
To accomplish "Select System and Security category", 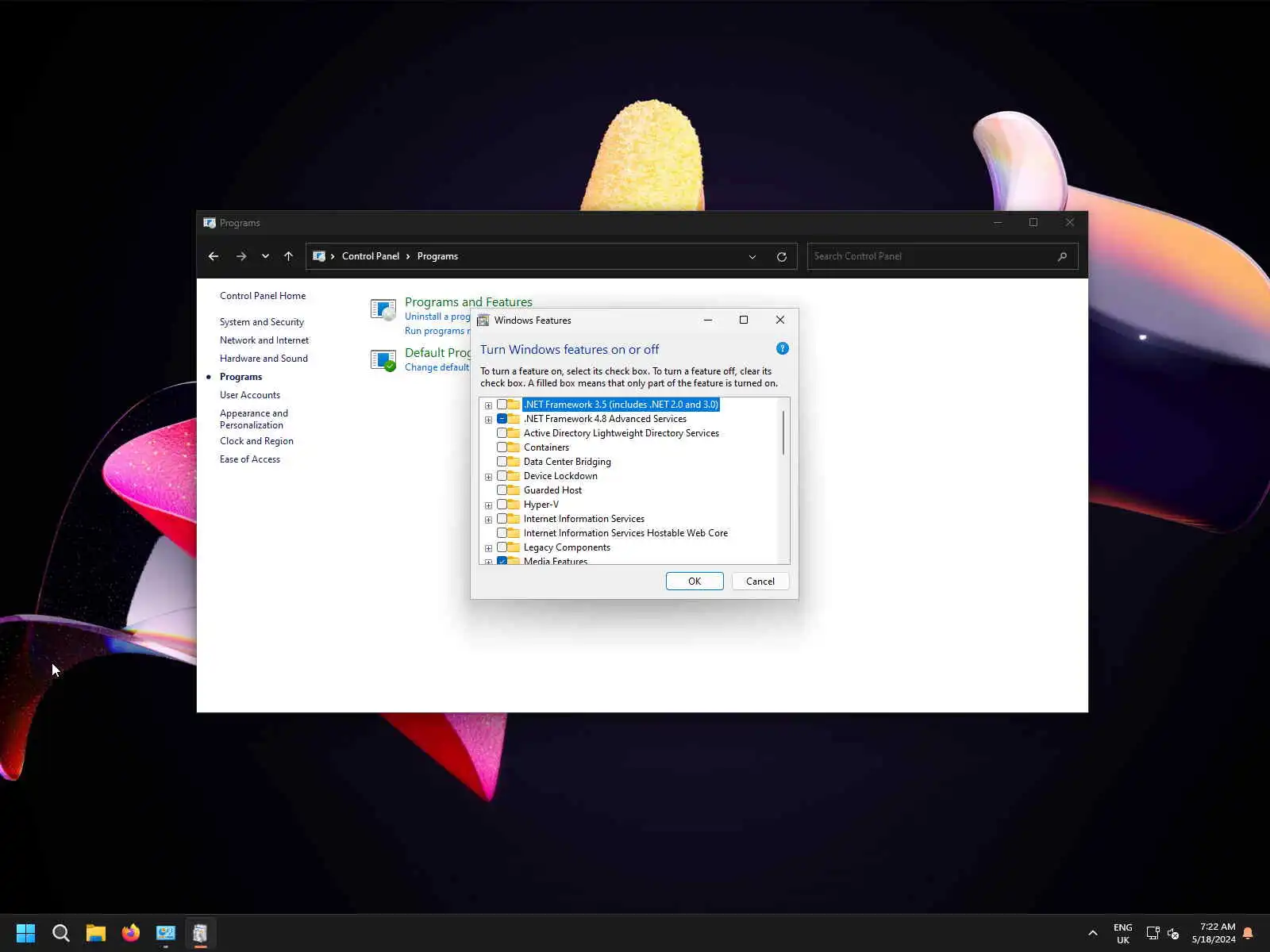I will point(262,322).
